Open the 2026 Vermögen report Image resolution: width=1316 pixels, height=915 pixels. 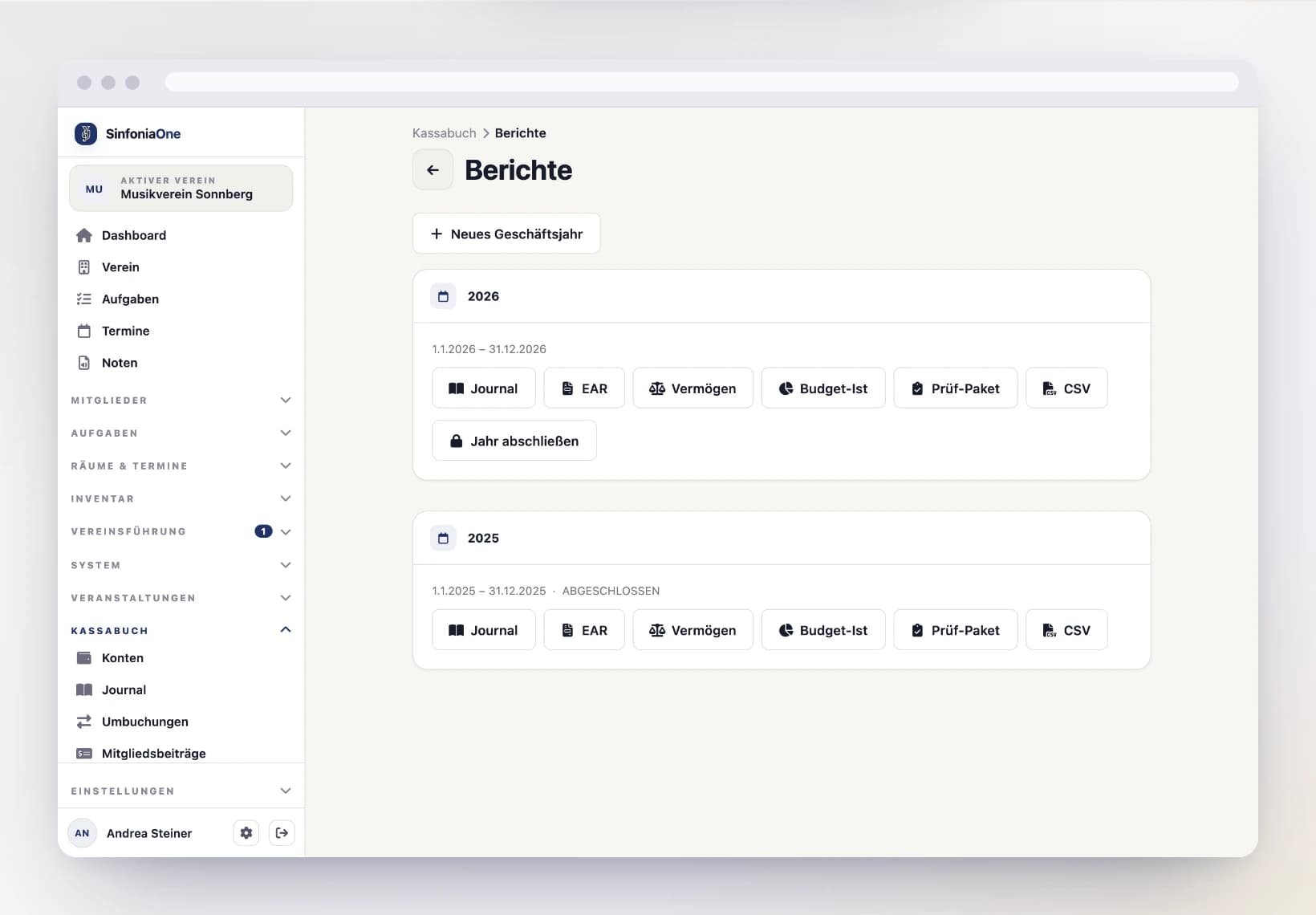tap(693, 388)
